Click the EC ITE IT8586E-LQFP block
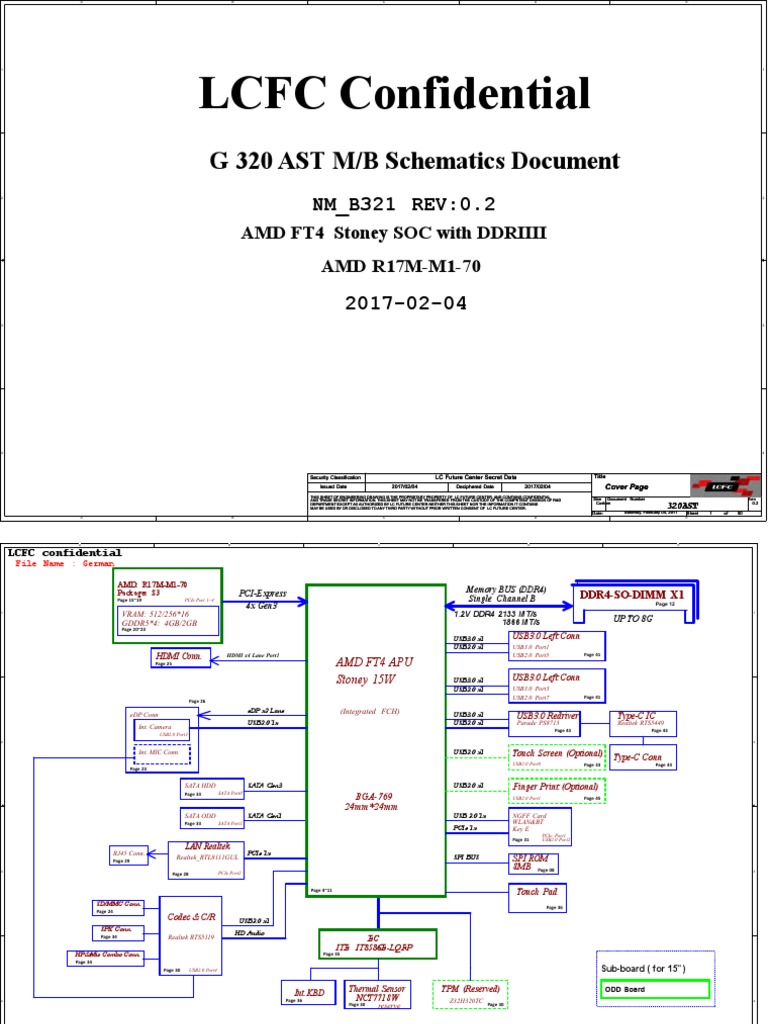768x1024 pixels. (x=377, y=944)
